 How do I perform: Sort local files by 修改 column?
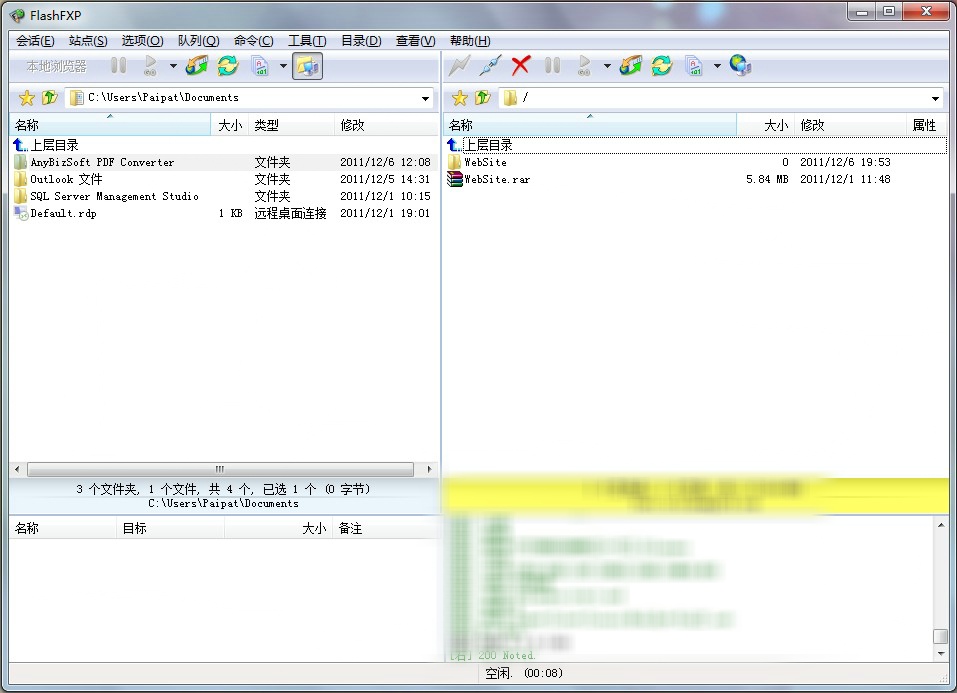pyautogui.click(x=352, y=125)
